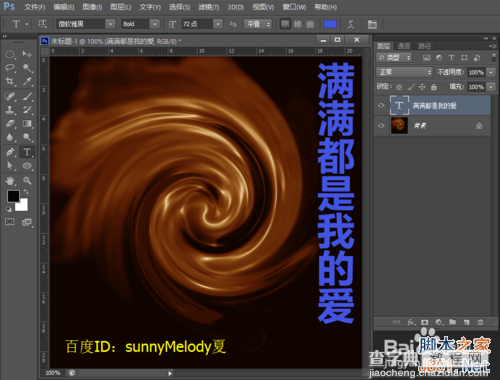Image resolution: width=500 pixels, height=380 pixels.
Task: Toggle lock position
Action: pyautogui.click(x=422, y=87)
